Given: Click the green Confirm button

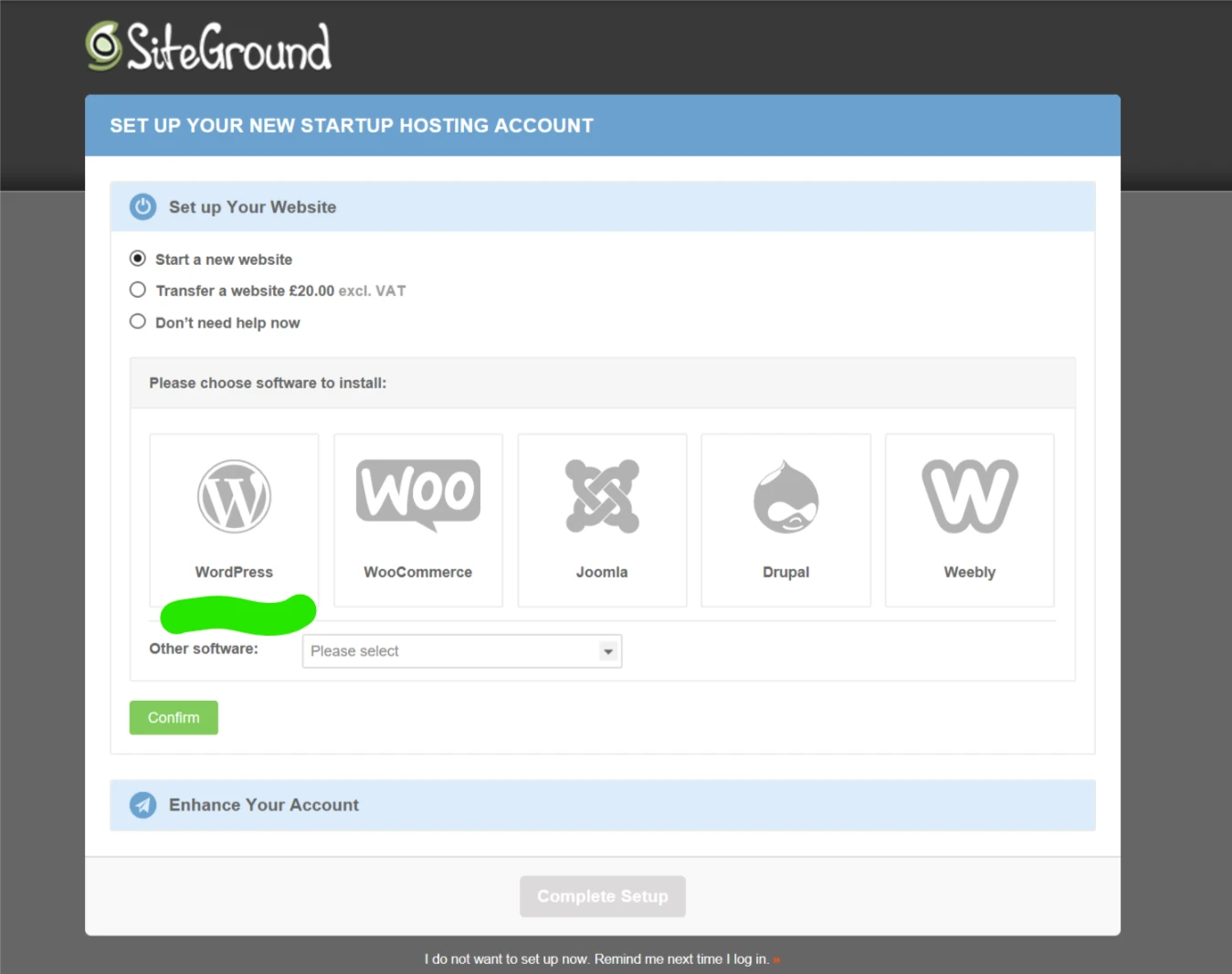Looking at the screenshot, I should (174, 717).
